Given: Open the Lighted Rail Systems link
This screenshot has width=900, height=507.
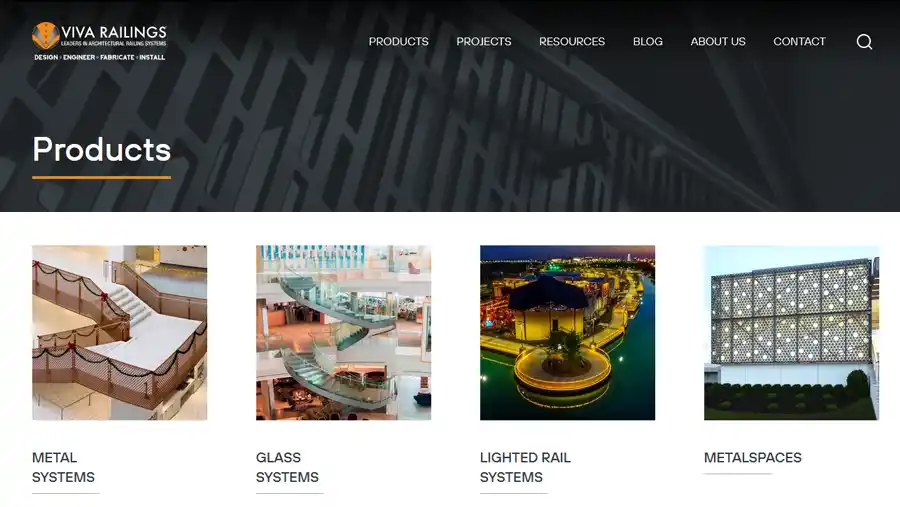Looking at the screenshot, I should [x=525, y=467].
